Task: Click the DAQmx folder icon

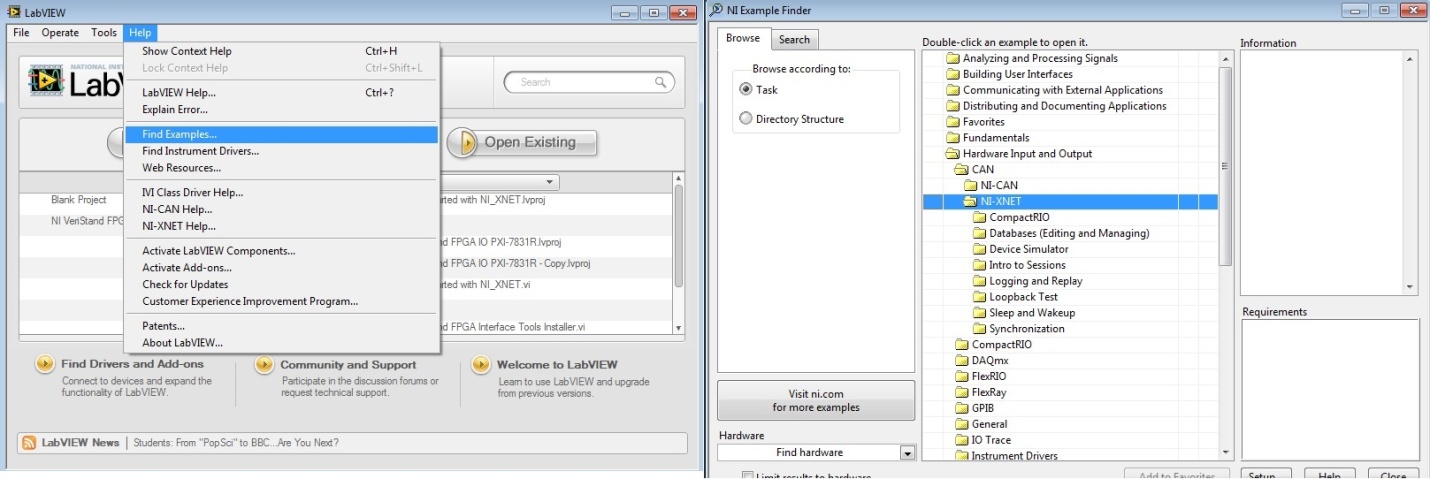Action: tap(961, 360)
